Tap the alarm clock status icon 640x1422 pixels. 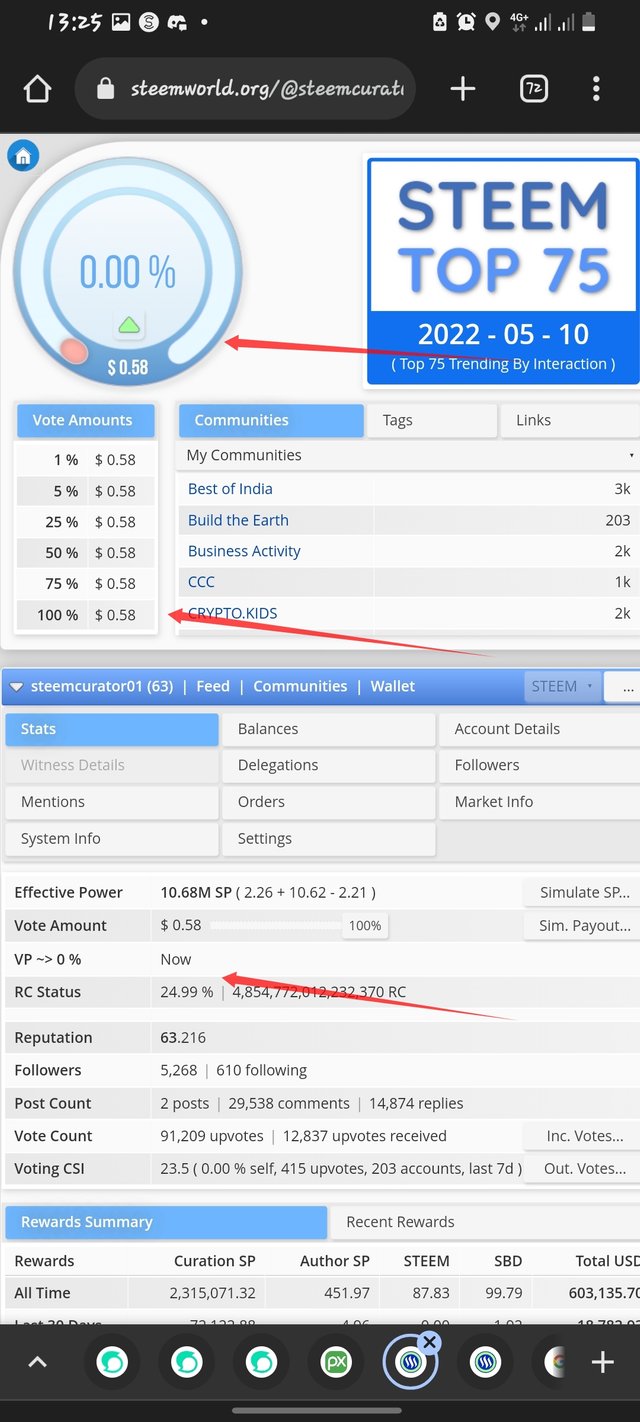[466, 21]
